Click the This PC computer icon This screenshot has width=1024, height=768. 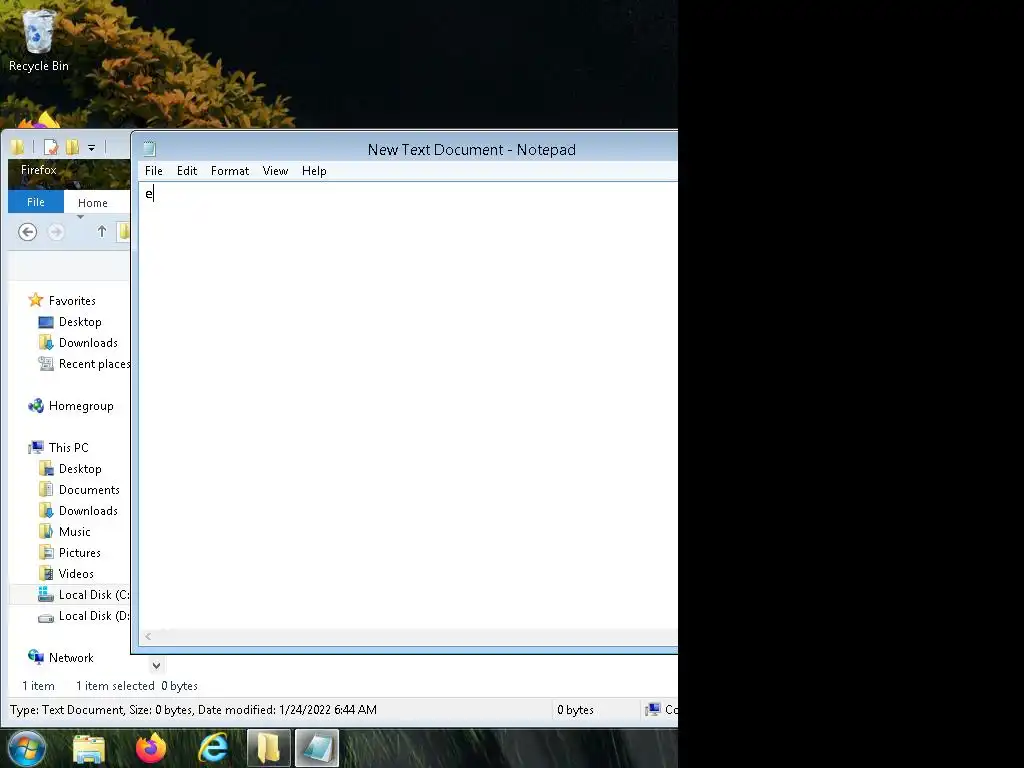35,447
